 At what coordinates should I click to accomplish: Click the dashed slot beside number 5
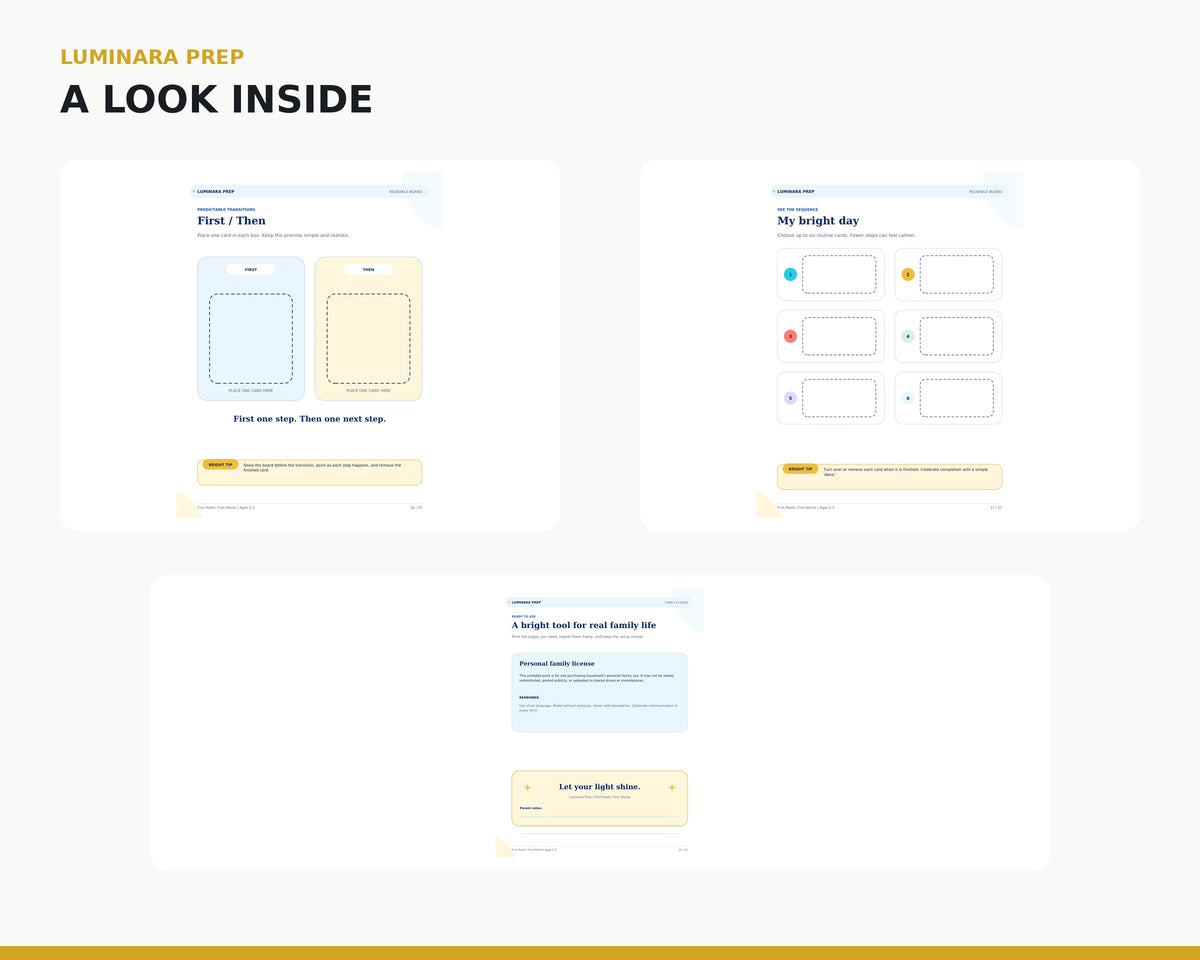click(839, 398)
